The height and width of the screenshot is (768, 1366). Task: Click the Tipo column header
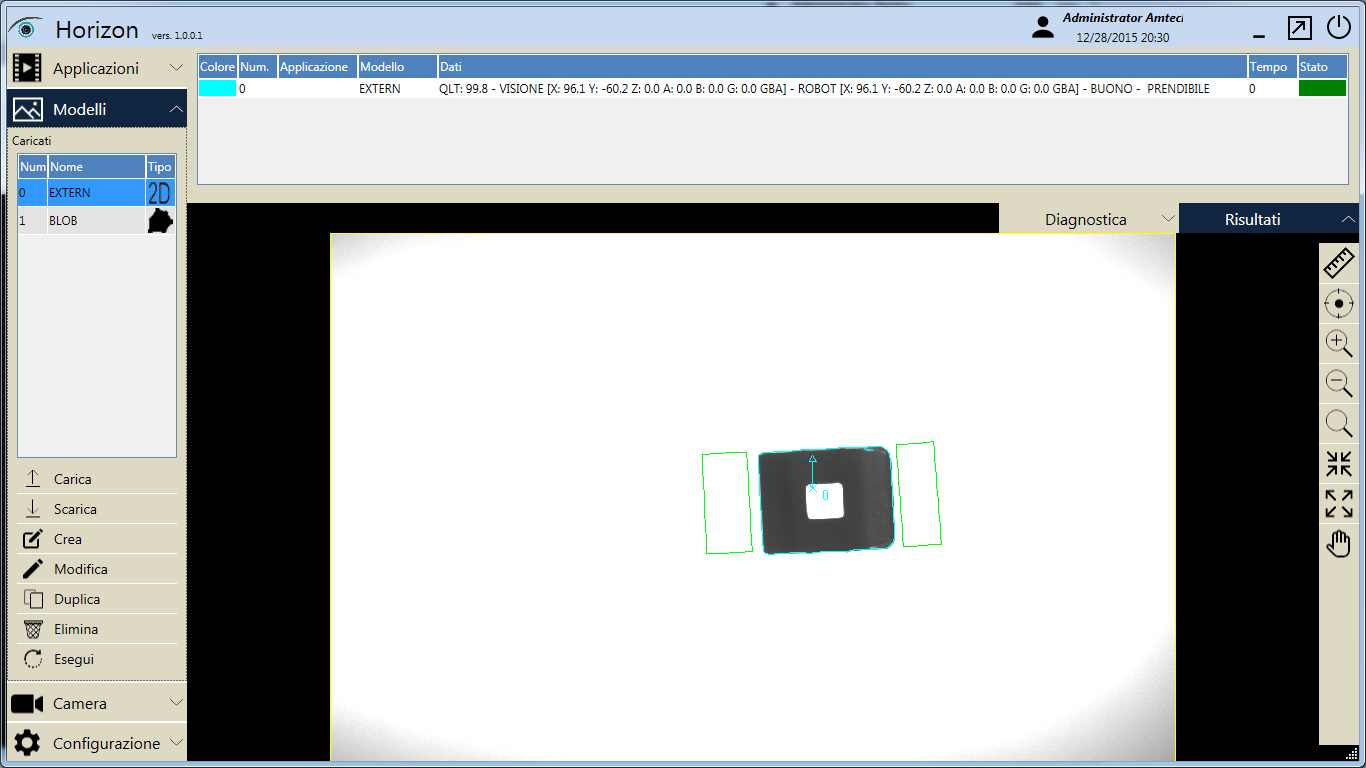160,167
